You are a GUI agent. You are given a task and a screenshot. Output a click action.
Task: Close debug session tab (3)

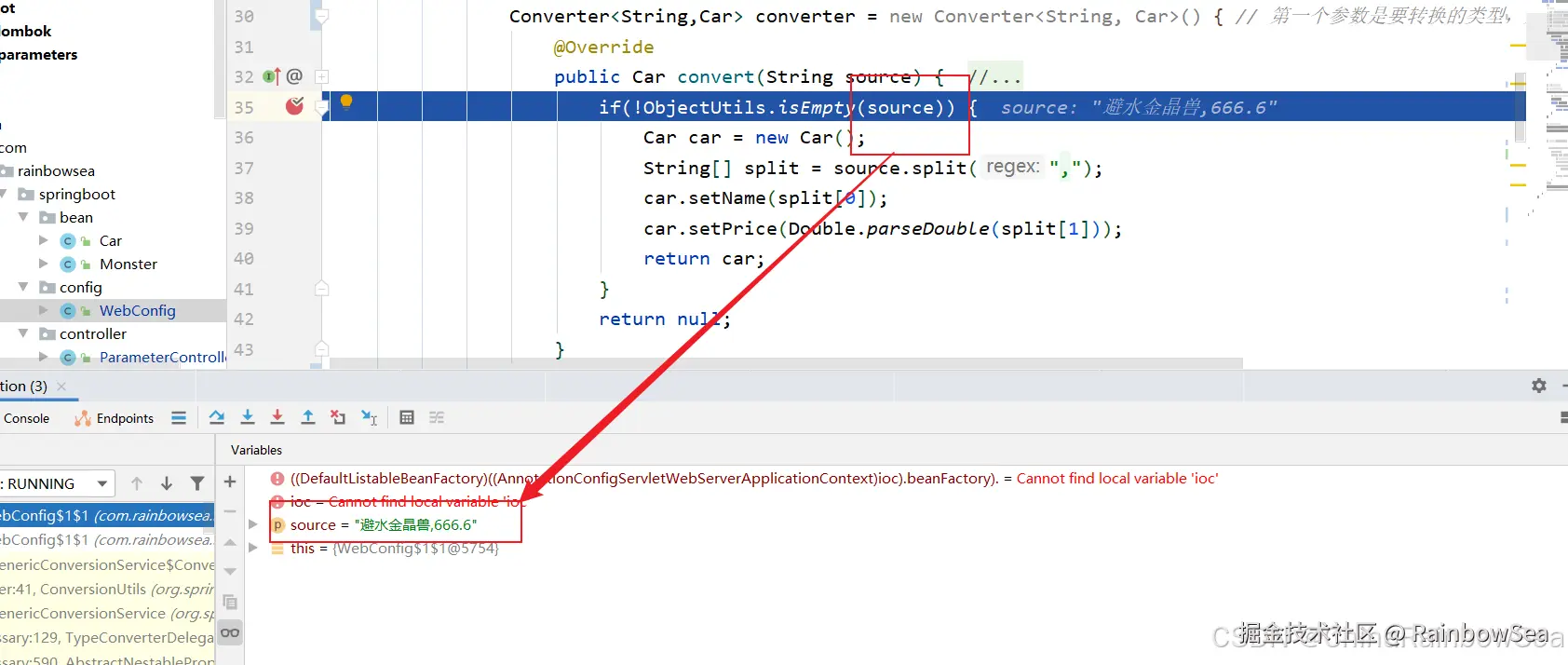[61, 386]
